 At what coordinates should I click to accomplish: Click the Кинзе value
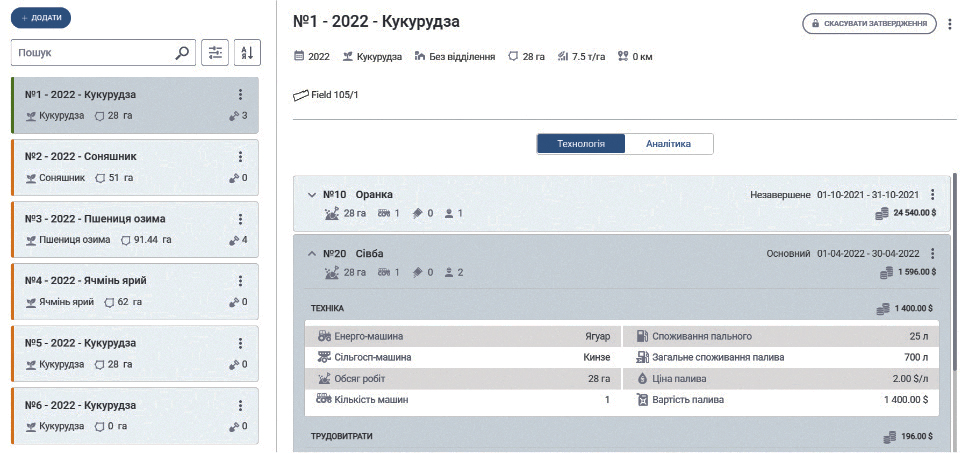pos(597,358)
